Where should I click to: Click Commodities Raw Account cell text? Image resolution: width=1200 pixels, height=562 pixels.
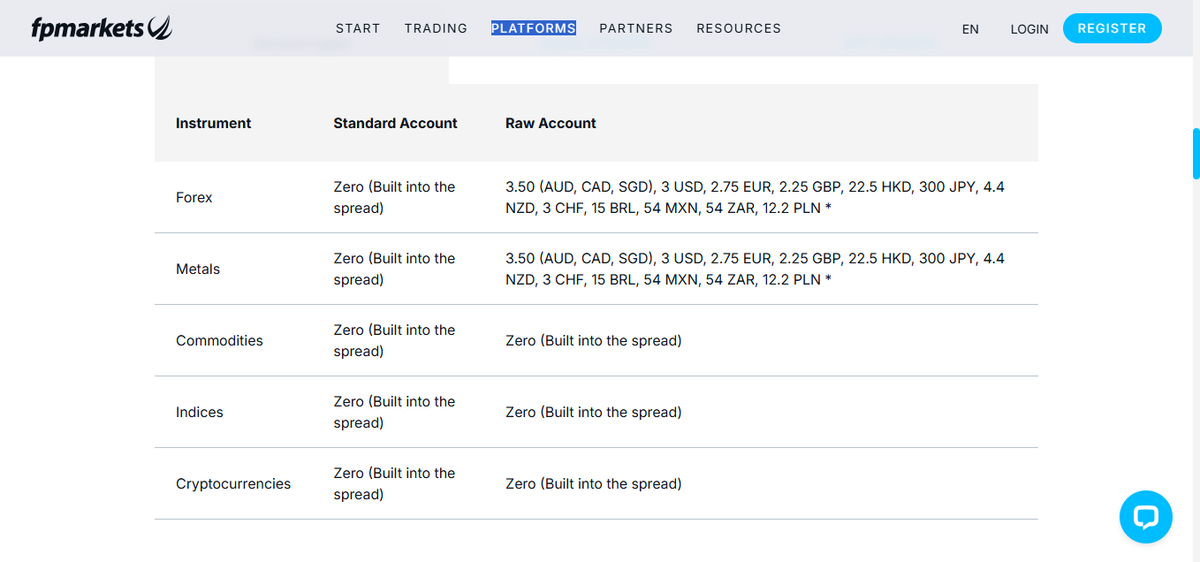pos(594,340)
